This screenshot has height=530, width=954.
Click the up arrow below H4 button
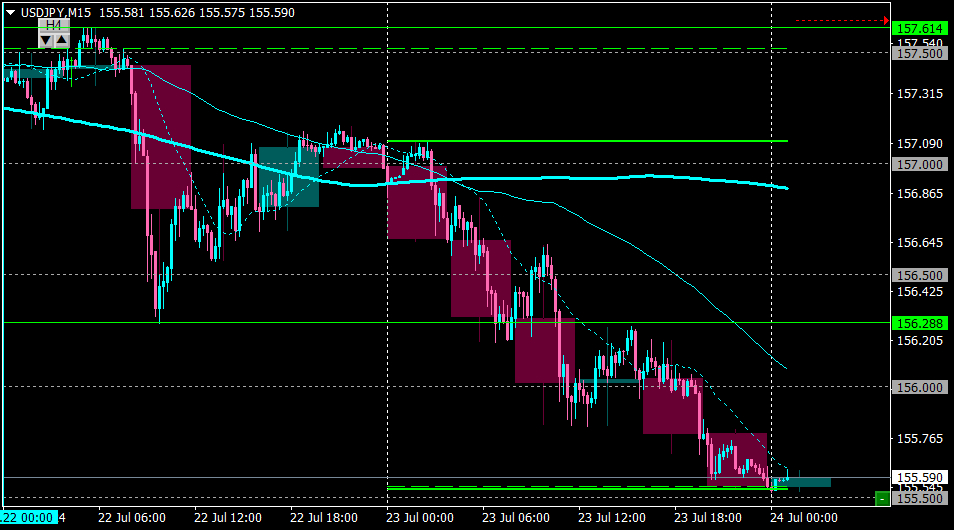pos(61,41)
